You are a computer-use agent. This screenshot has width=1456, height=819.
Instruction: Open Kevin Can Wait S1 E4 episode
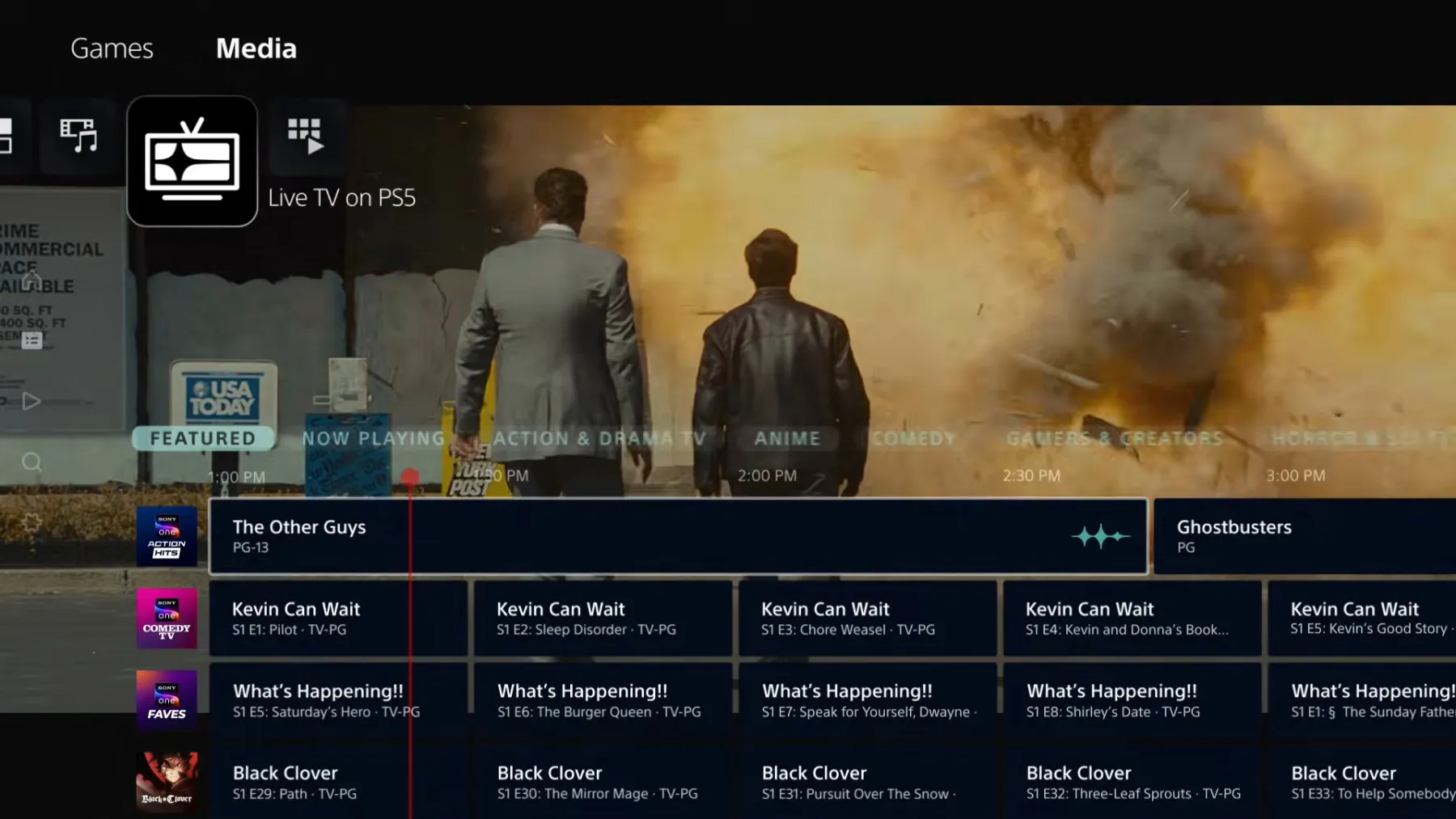(1132, 618)
